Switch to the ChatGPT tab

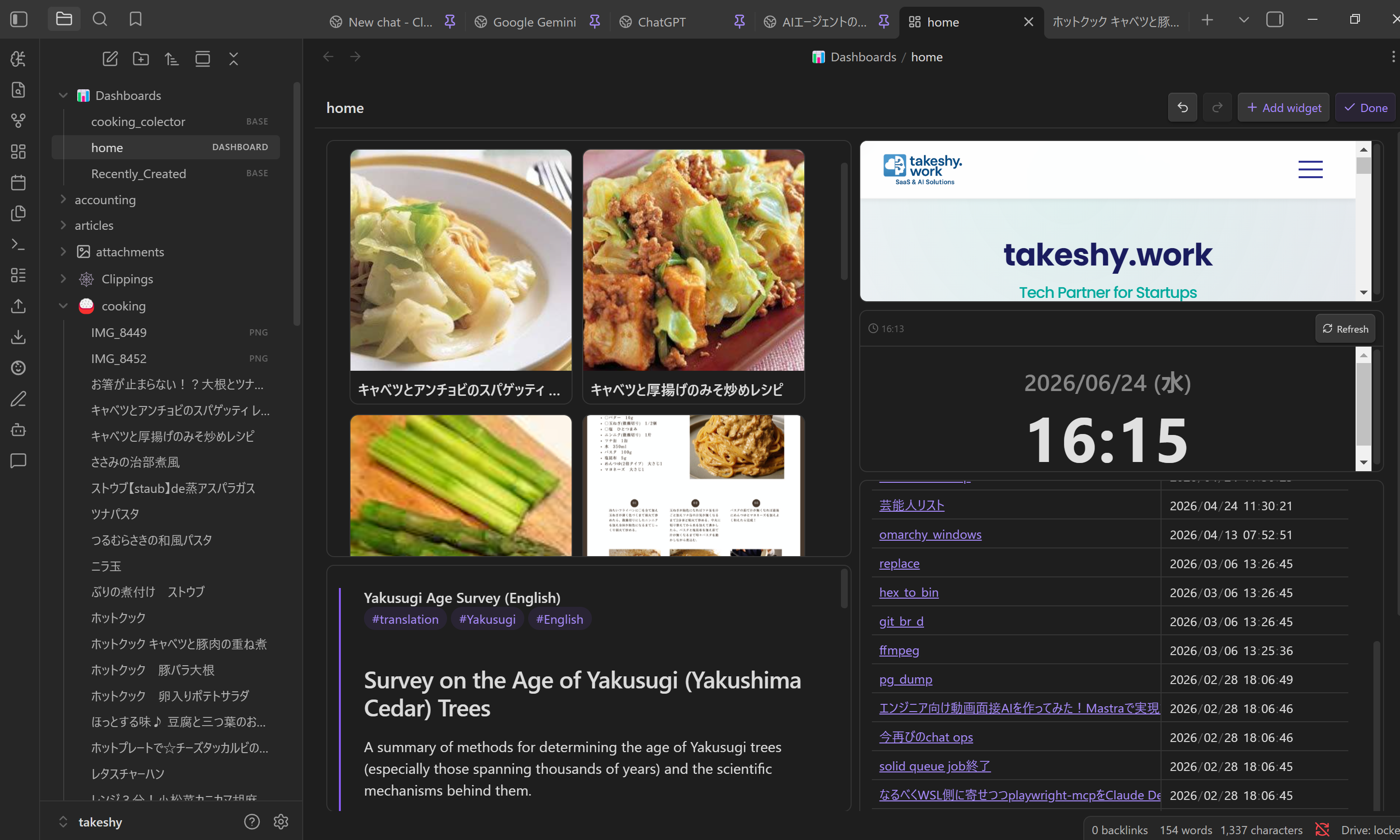661,22
